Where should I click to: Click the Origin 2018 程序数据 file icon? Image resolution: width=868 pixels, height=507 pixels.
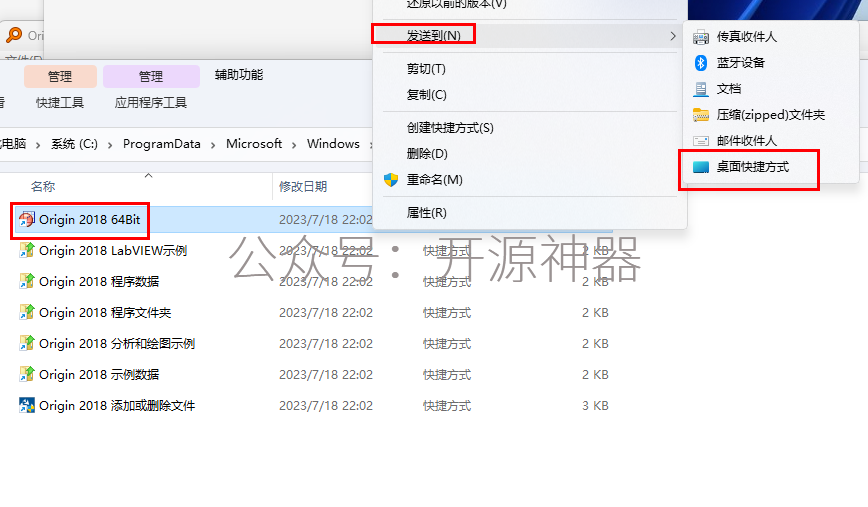(x=27, y=282)
